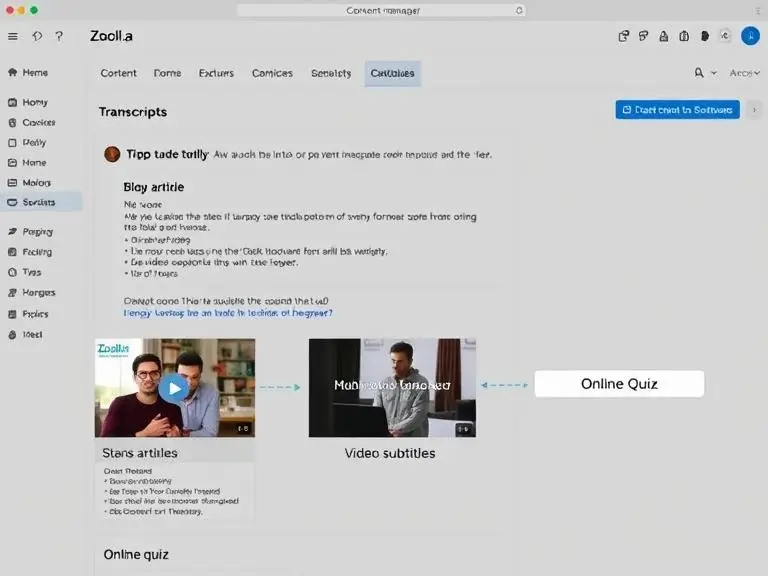Select the highlighted Sortists sidebar item

click(x=41, y=202)
